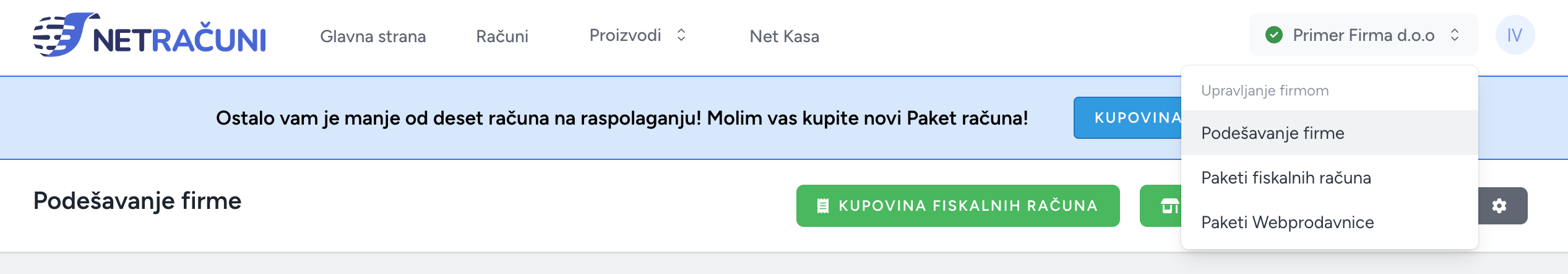The height and width of the screenshot is (274, 1568).
Task: Open the Proizvodi dropdown menu
Action: coord(638,35)
